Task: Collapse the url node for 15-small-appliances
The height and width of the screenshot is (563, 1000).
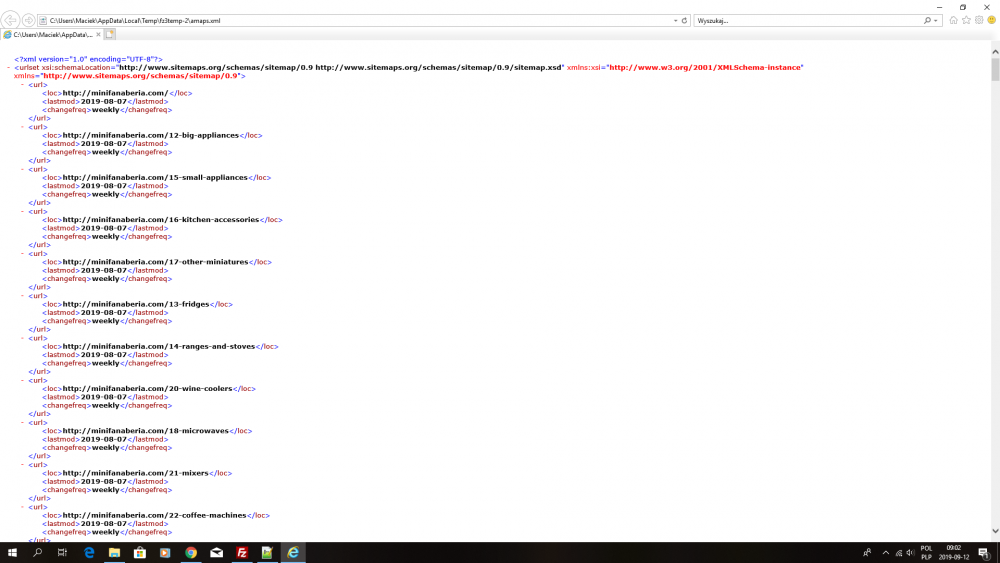Action: pos(22,169)
